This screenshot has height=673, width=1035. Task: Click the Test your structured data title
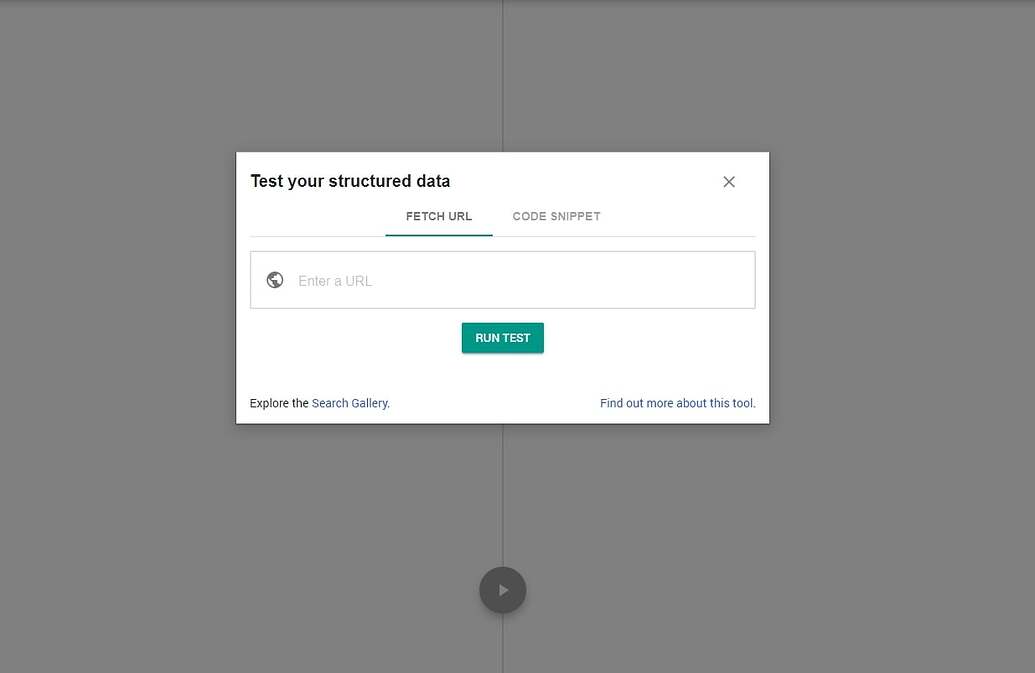click(350, 181)
